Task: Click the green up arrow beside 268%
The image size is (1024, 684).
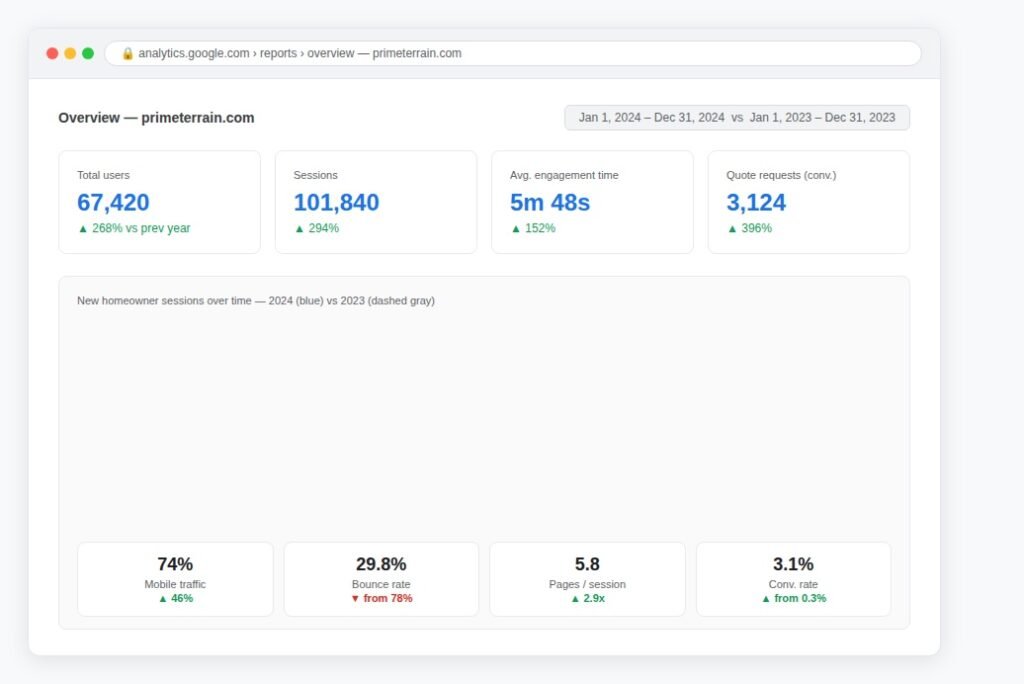Action: tap(83, 229)
